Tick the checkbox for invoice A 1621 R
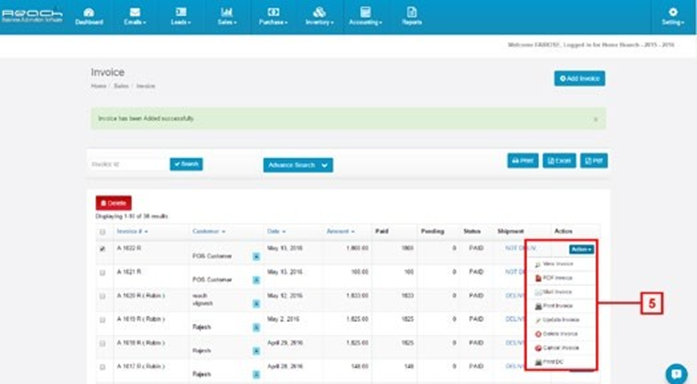The image size is (697, 384). pyautogui.click(x=102, y=272)
